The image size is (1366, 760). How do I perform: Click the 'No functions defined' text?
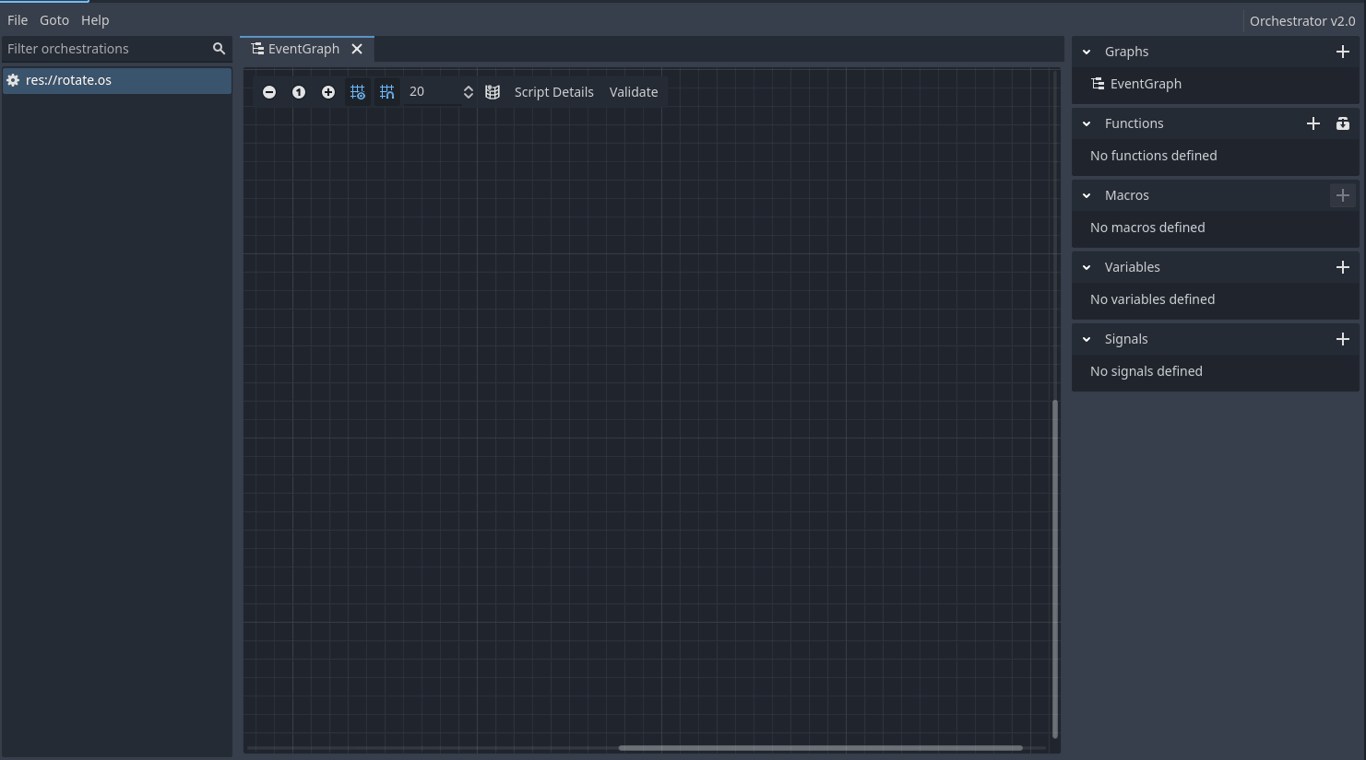pos(1153,156)
